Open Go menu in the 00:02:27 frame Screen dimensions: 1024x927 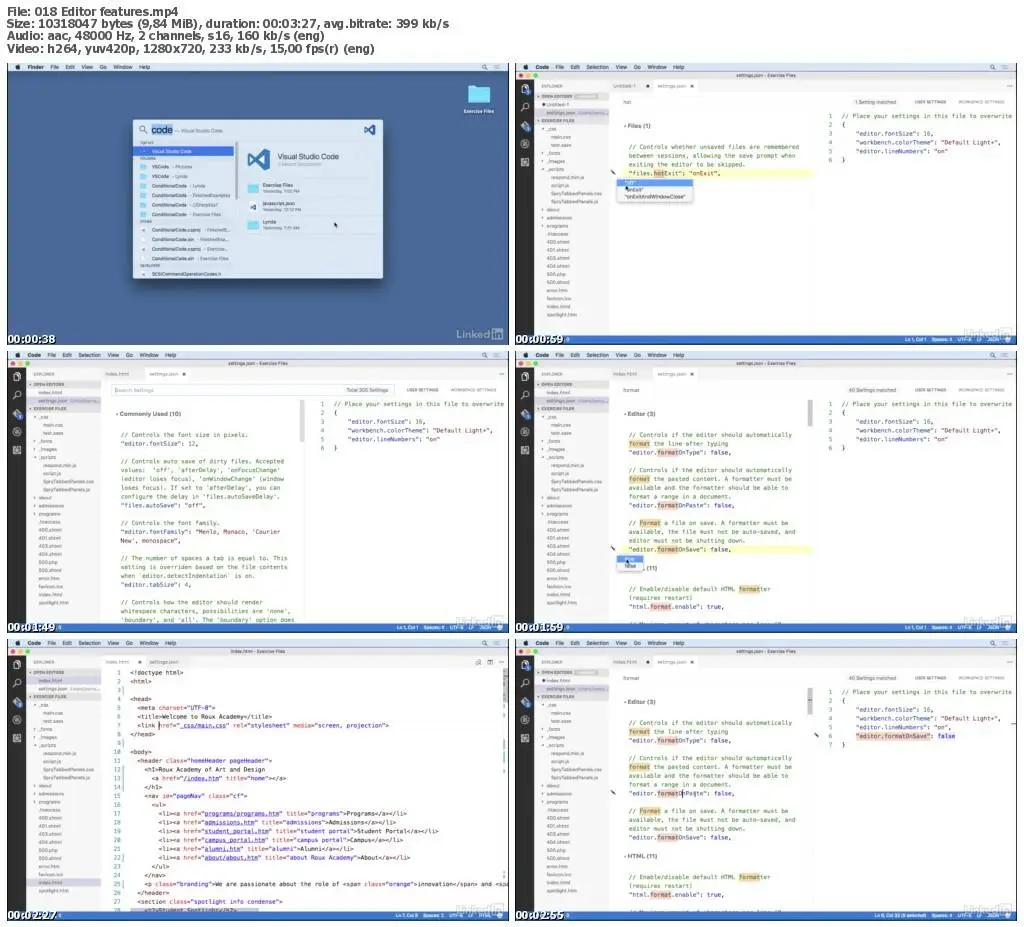coord(129,643)
